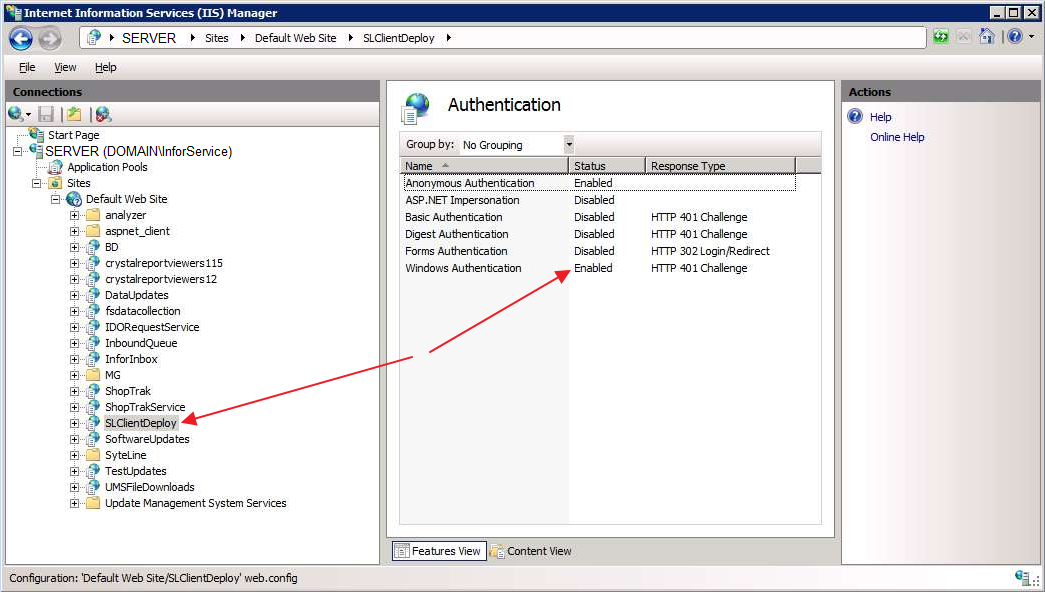Sort by the Status column header
Screen dimensions: 1045x592
click(606, 165)
